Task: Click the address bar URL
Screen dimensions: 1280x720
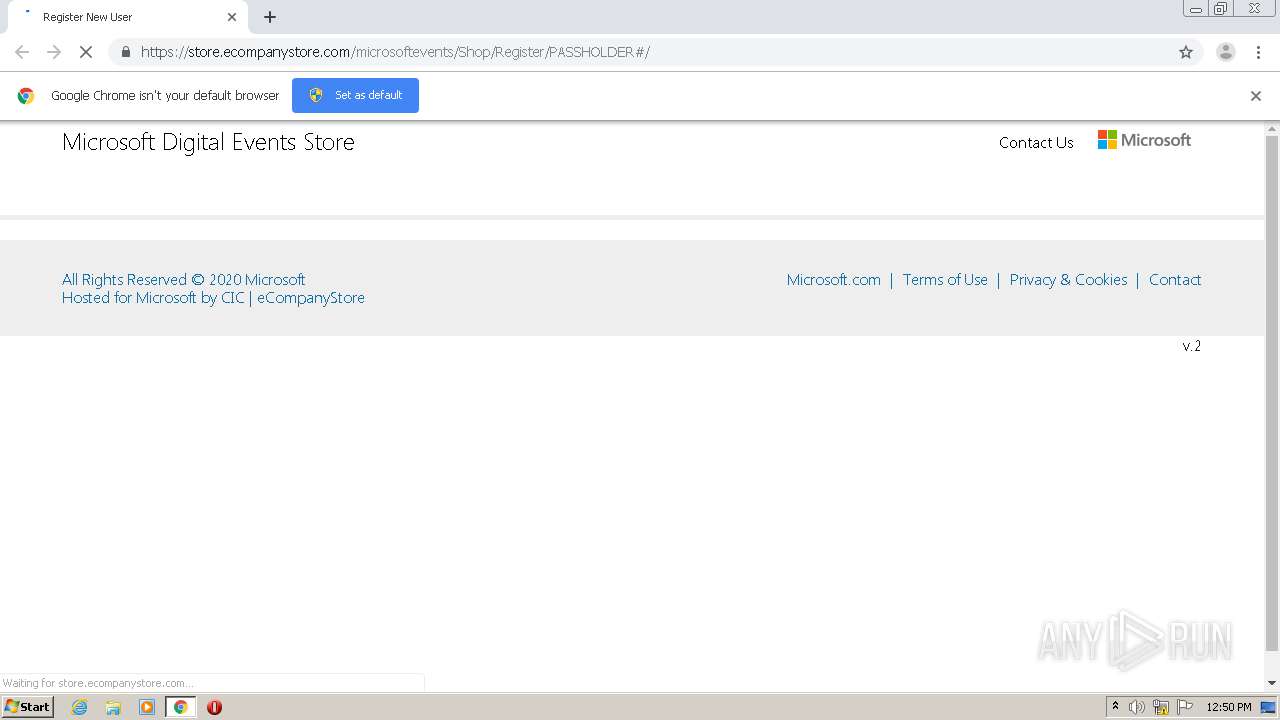Action: click(395, 52)
